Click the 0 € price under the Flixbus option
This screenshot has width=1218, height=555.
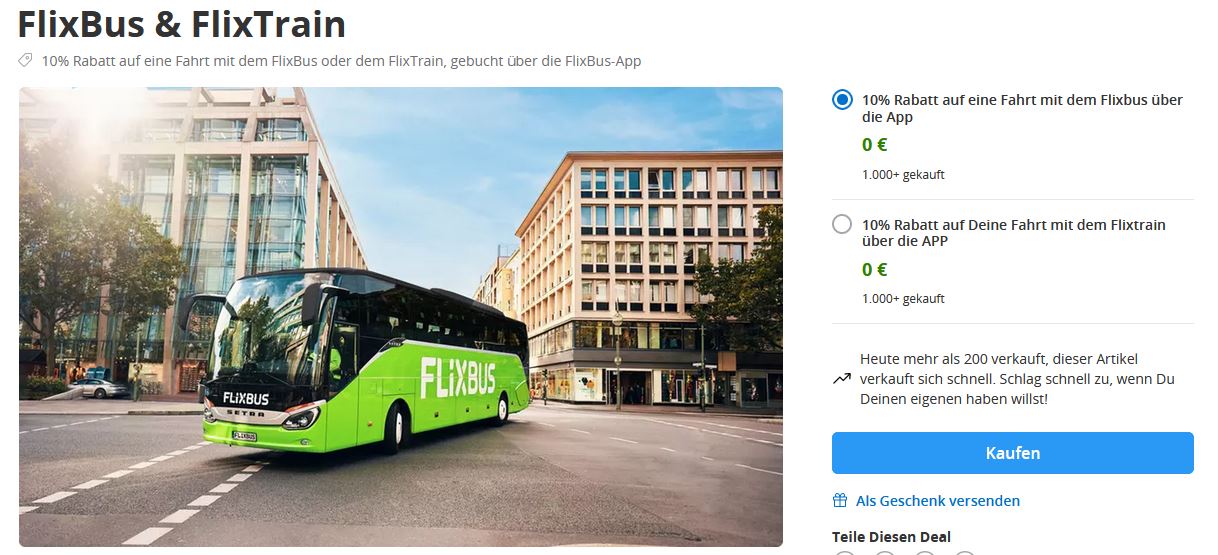875,145
